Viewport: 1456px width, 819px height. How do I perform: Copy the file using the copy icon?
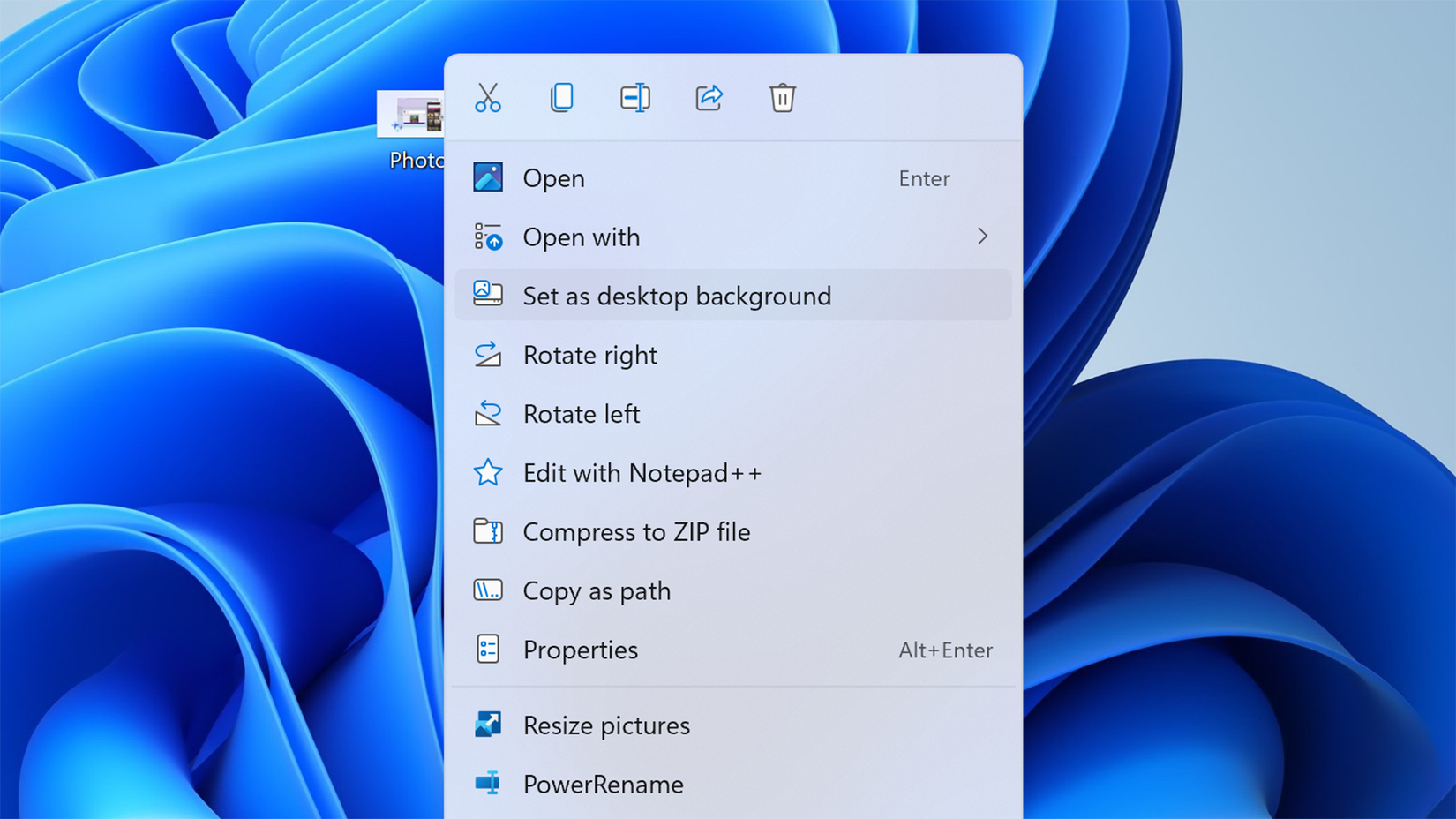click(x=562, y=98)
